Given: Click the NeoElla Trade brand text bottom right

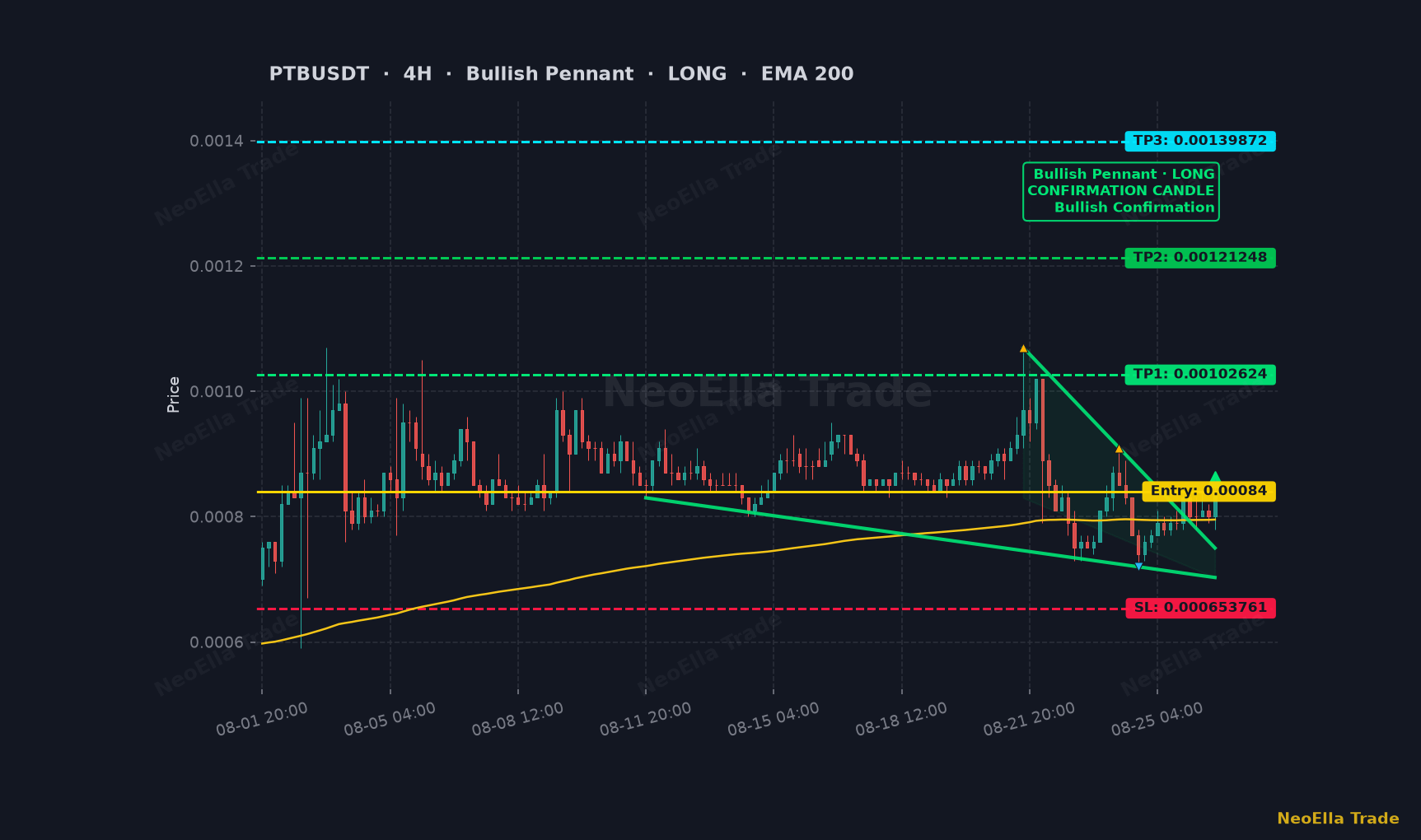Looking at the screenshot, I should (1338, 819).
